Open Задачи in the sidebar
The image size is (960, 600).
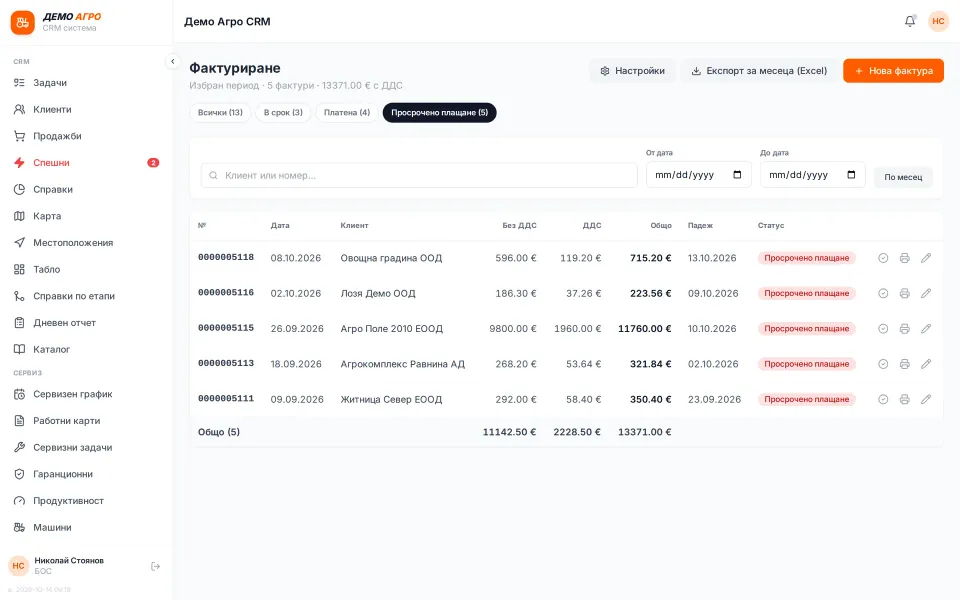coord(86,83)
